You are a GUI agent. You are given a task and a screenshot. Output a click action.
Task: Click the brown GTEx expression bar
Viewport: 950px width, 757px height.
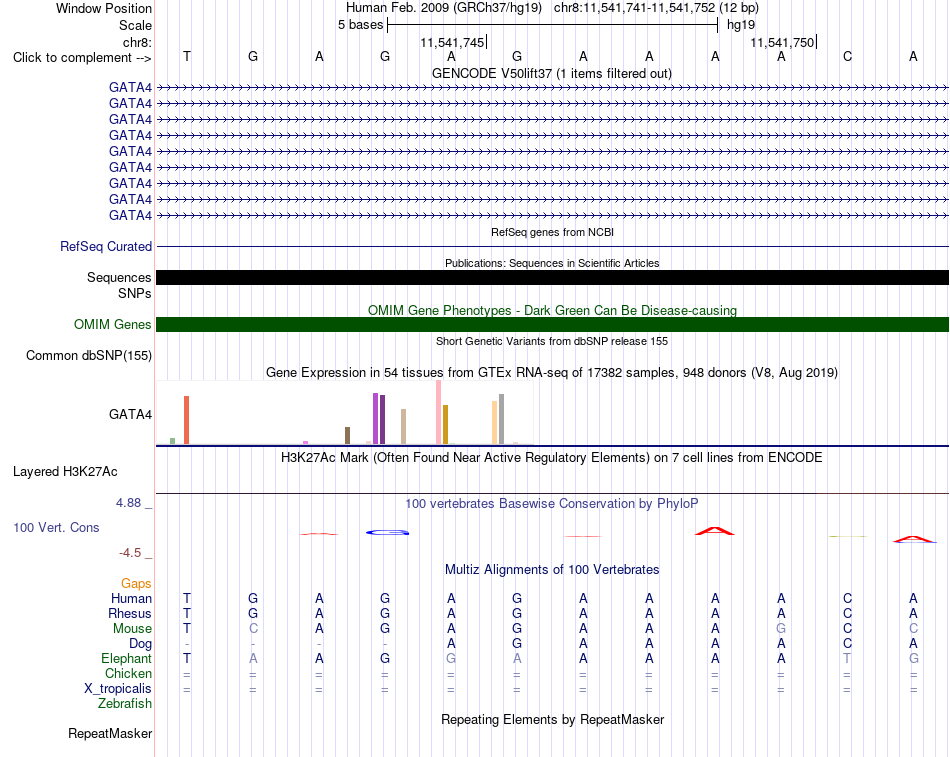[348, 435]
